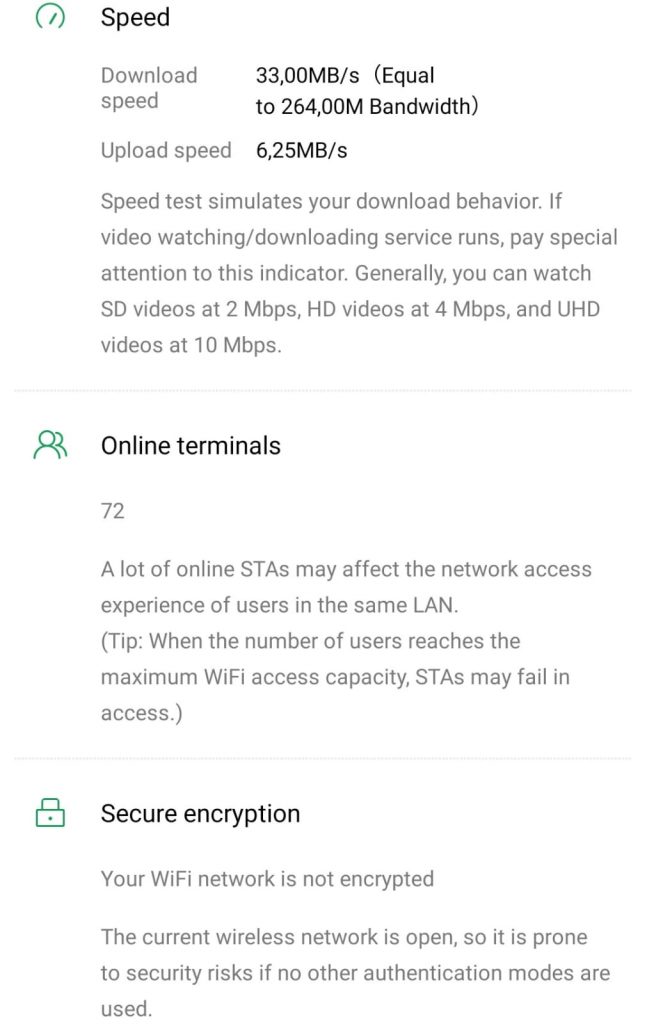
Task: Tap the divider above Secure encryption
Action: pyautogui.click(x=323, y=759)
